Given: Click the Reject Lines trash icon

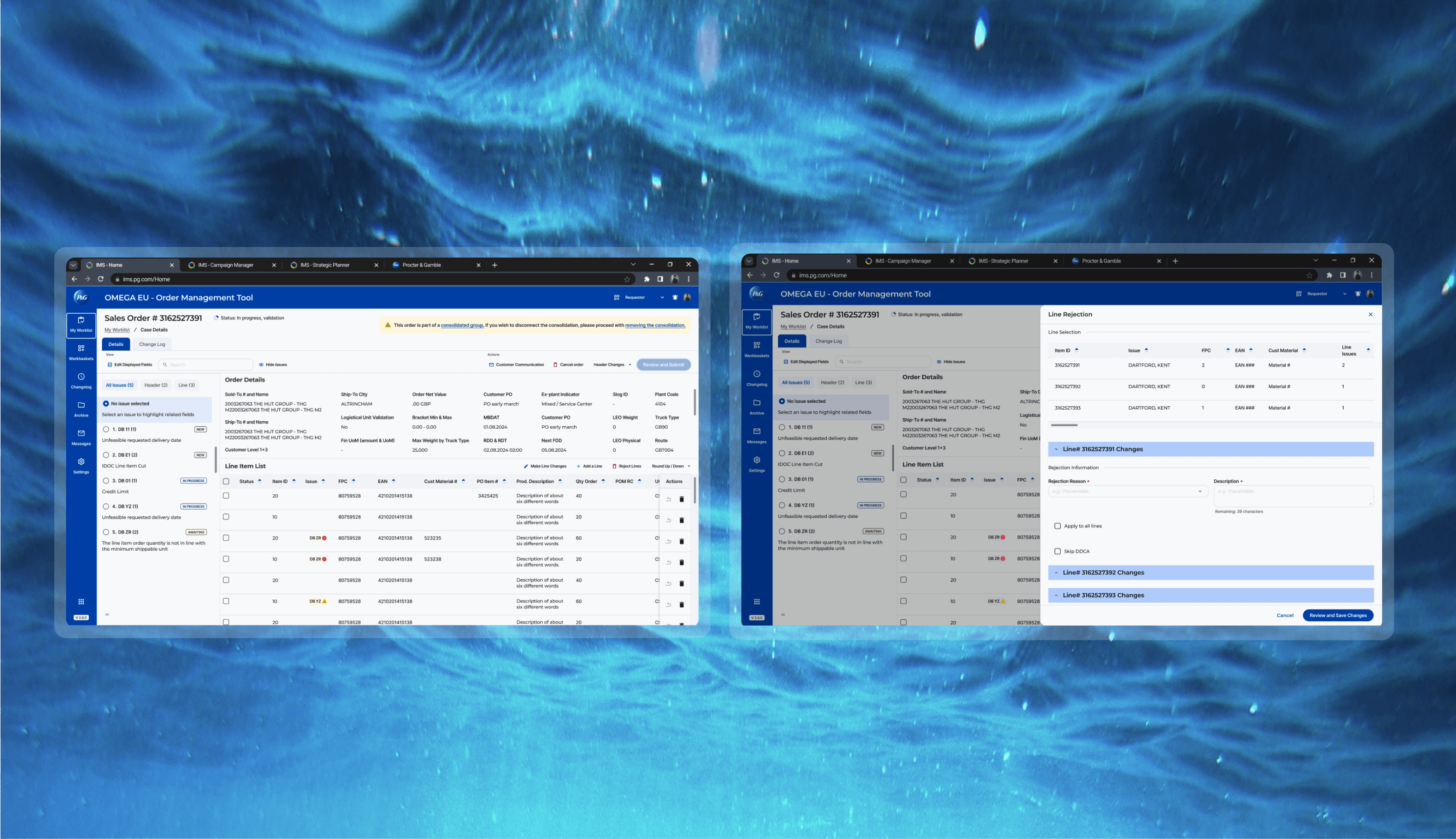Looking at the screenshot, I should pyautogui.click(x=614, y=466).
